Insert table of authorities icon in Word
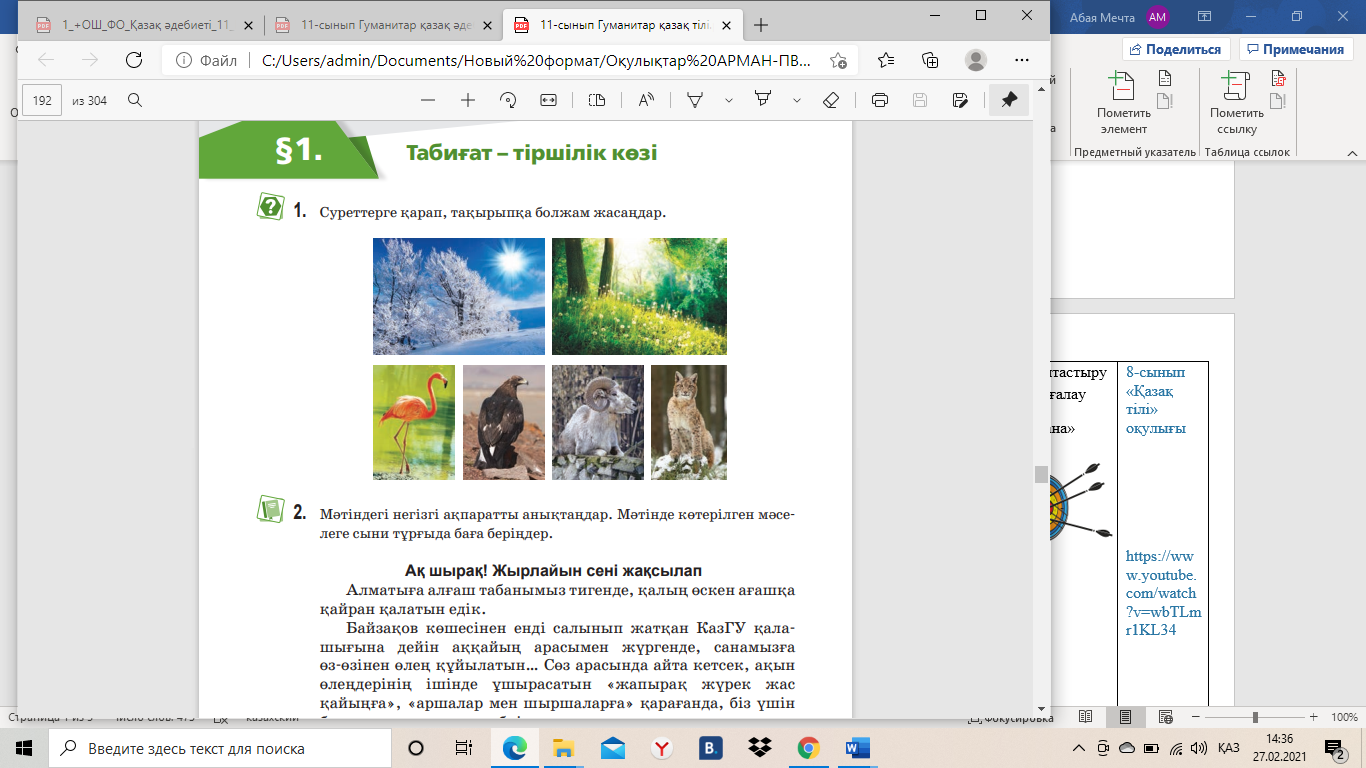 pos(1278,78)
